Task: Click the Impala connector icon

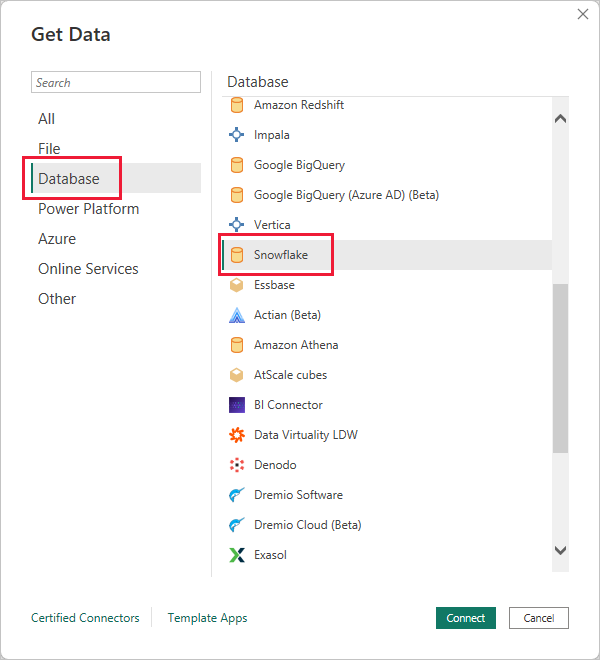Action: [237, 135]
